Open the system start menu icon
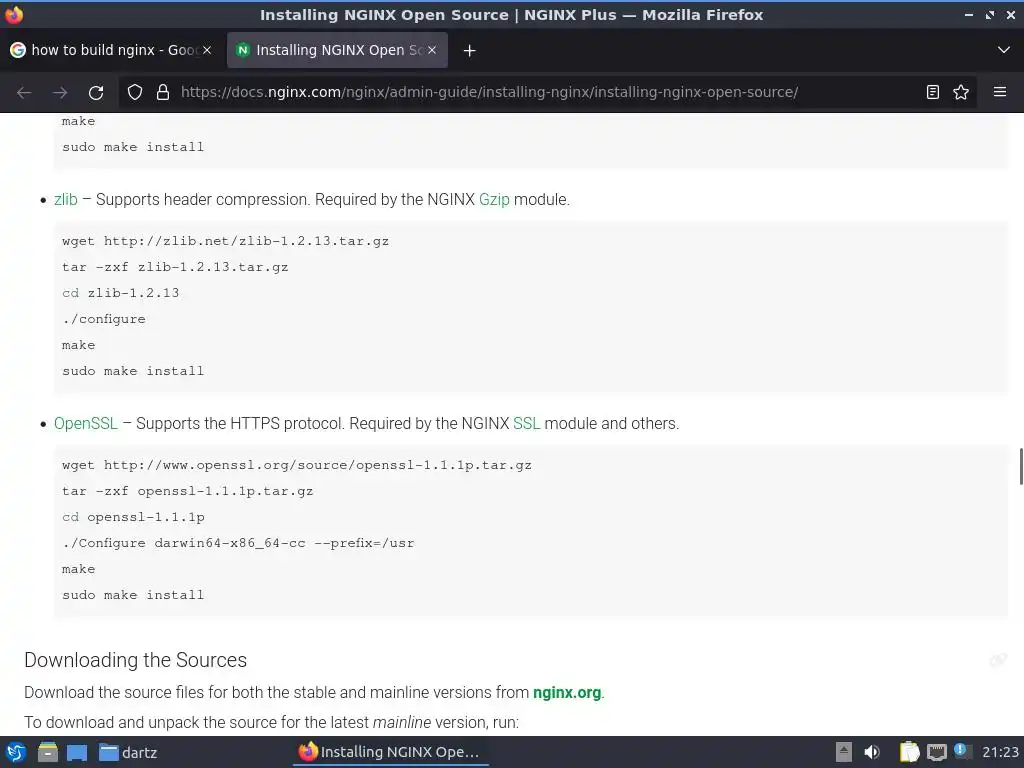Screen dimensions: 1024x768 (x=16, y=752)
